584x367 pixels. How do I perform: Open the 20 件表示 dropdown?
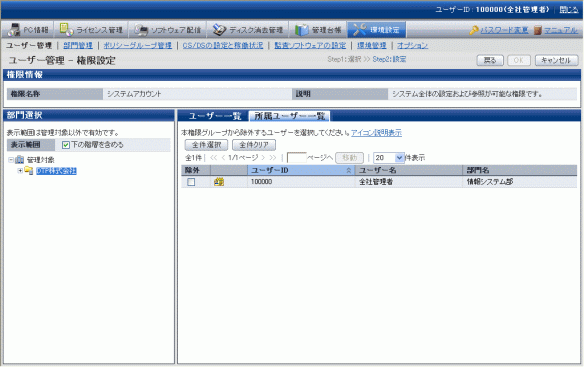[389, 158]
